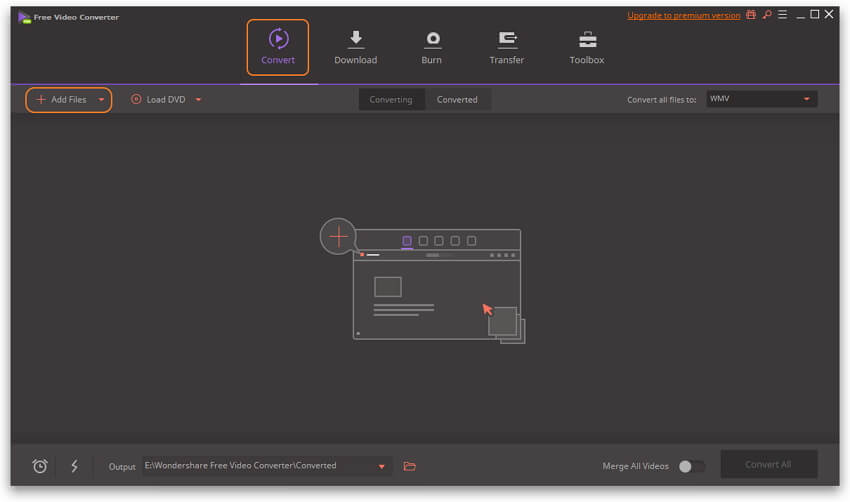Switch to the Converted tab

[x=457, y=100]
